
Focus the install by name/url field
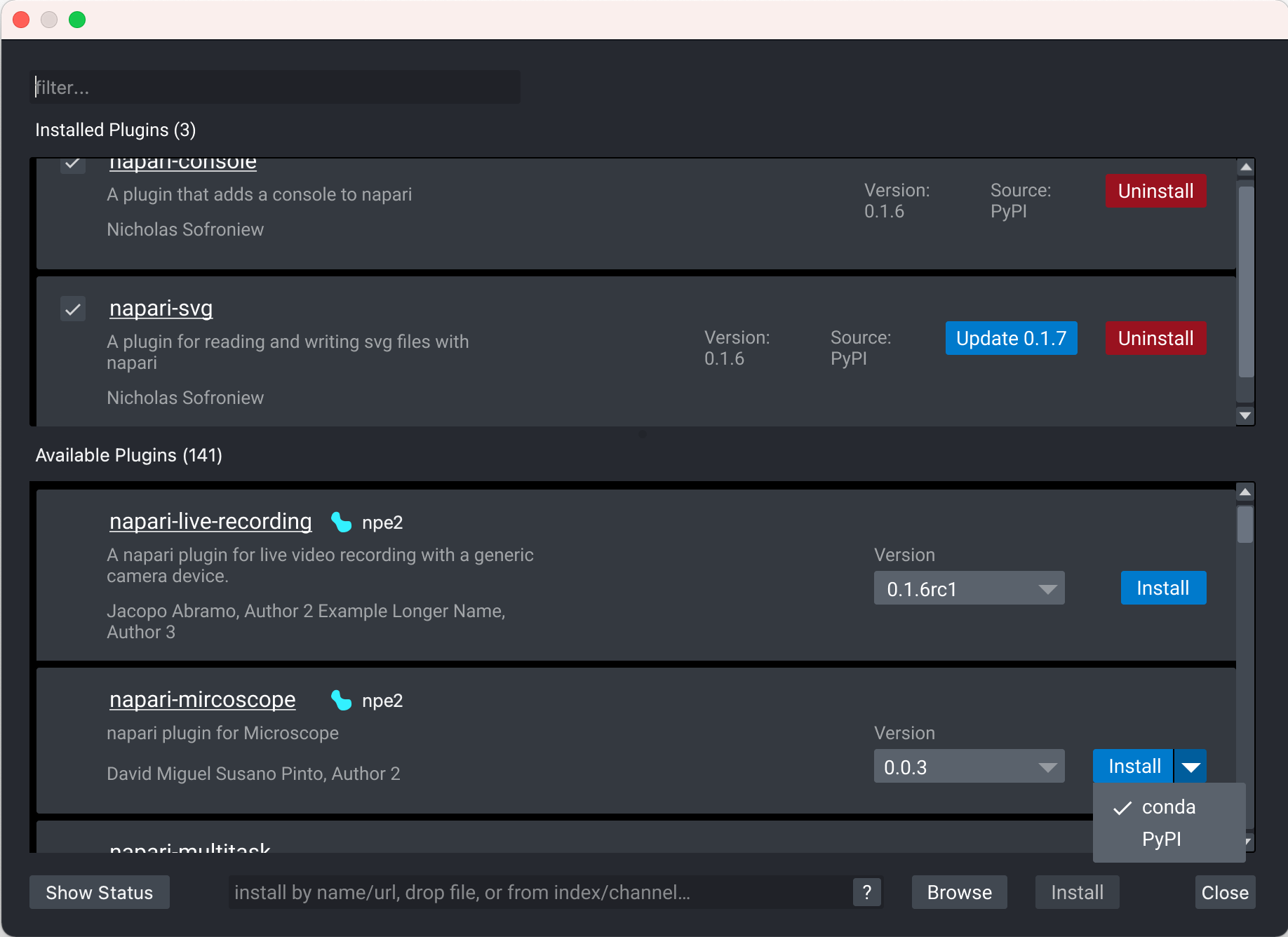click(x=540, y=892)
